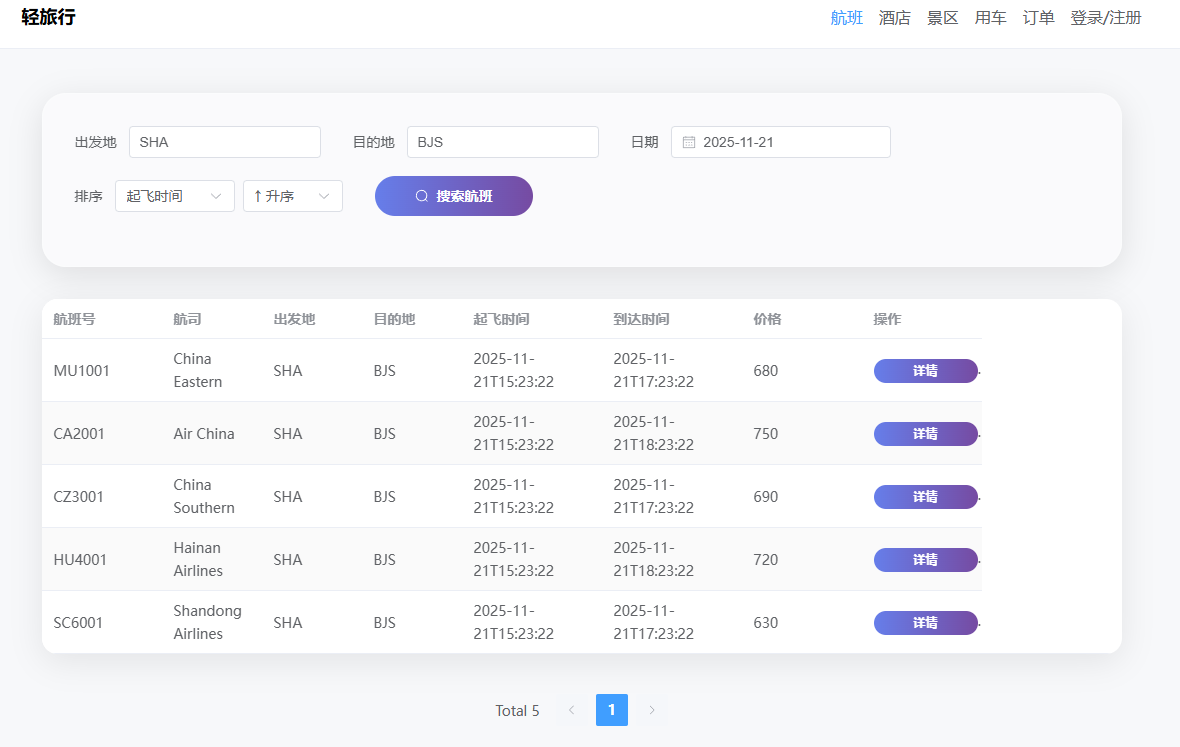Viewport: 1180px width, 747px height.
Task: Open the 起飞时间 sort field dropdown
Action: pos(175,196)
